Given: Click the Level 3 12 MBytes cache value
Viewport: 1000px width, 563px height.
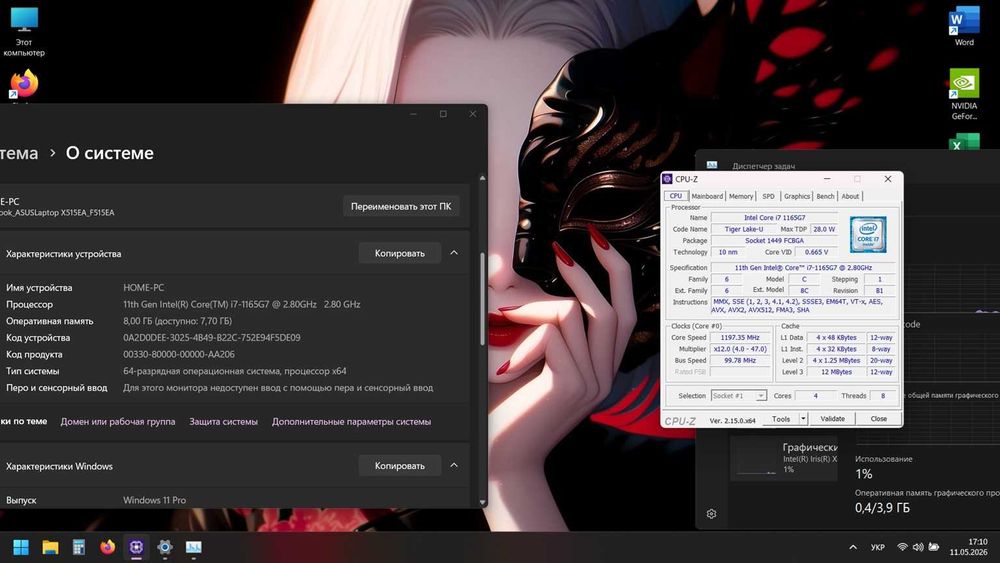Looking at the screenshot, I should click(x=836, y=372).
